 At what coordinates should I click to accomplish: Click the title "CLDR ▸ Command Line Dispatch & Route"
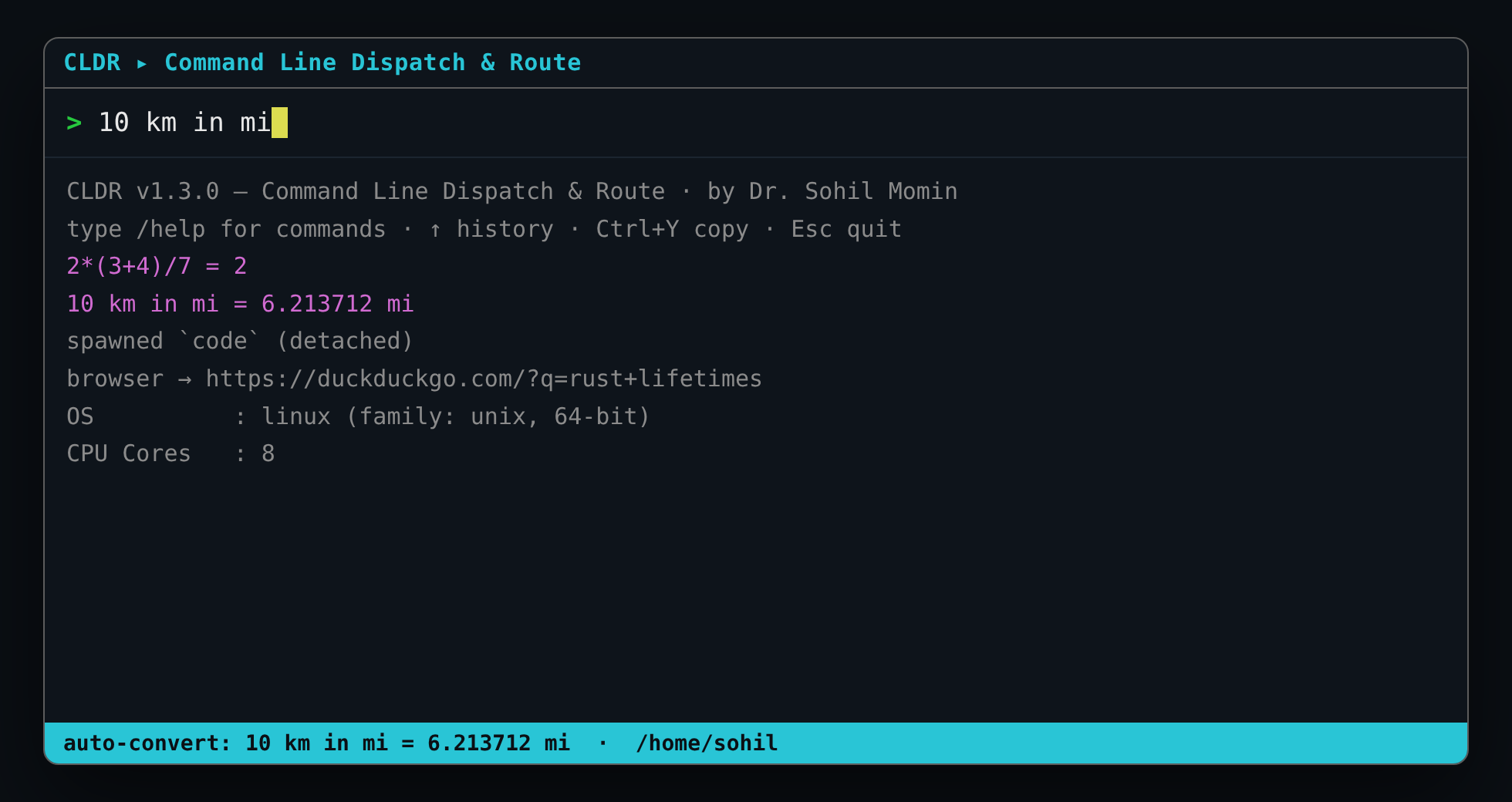click(x=322, y=62)
